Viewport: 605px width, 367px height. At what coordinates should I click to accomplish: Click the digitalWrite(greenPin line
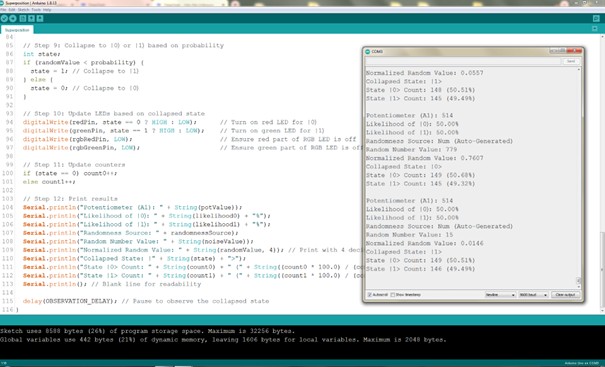pyautogui.click(x=113, y=131)
